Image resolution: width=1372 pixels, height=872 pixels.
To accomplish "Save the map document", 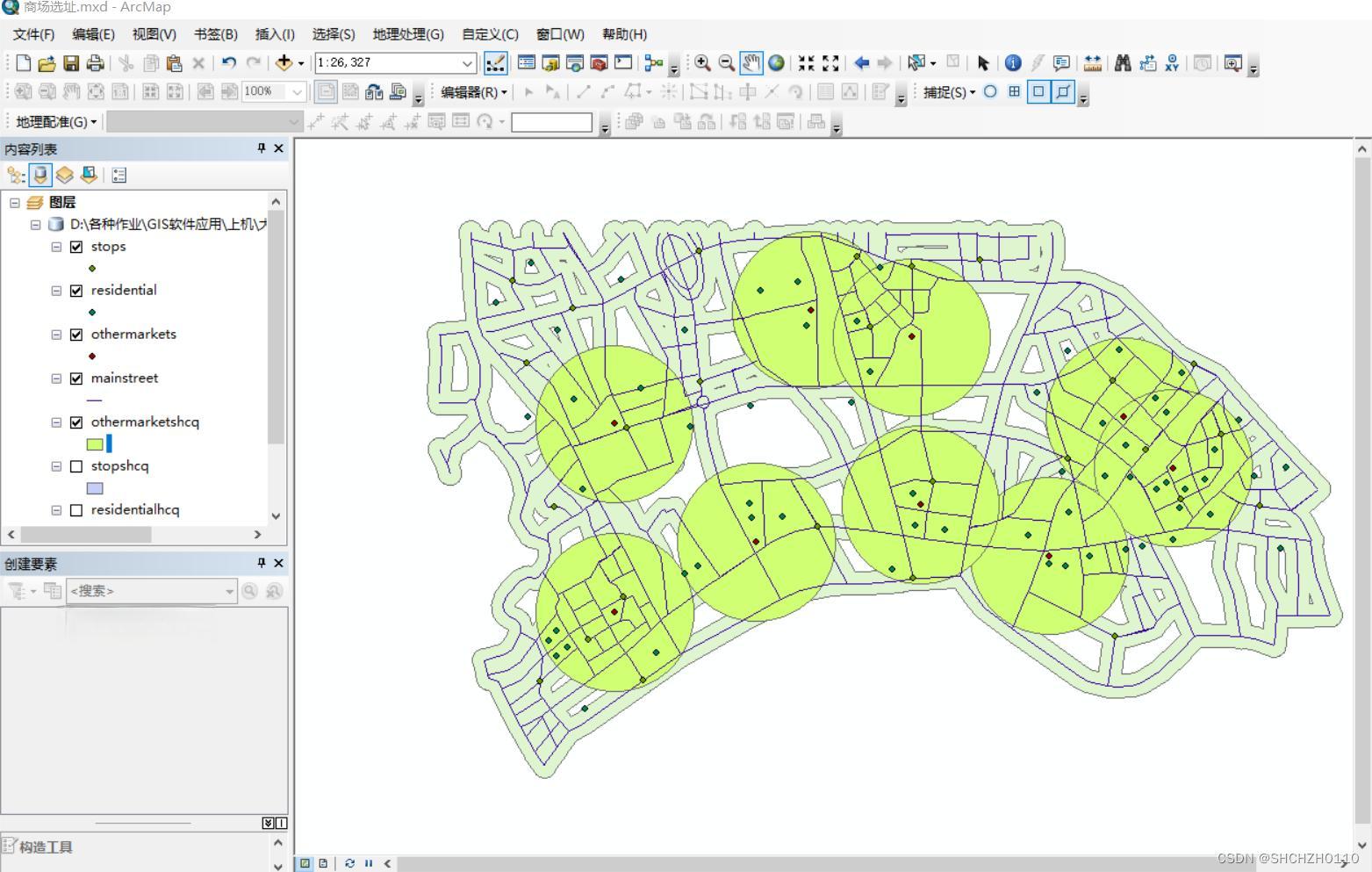I will click(x=71, y=63).
